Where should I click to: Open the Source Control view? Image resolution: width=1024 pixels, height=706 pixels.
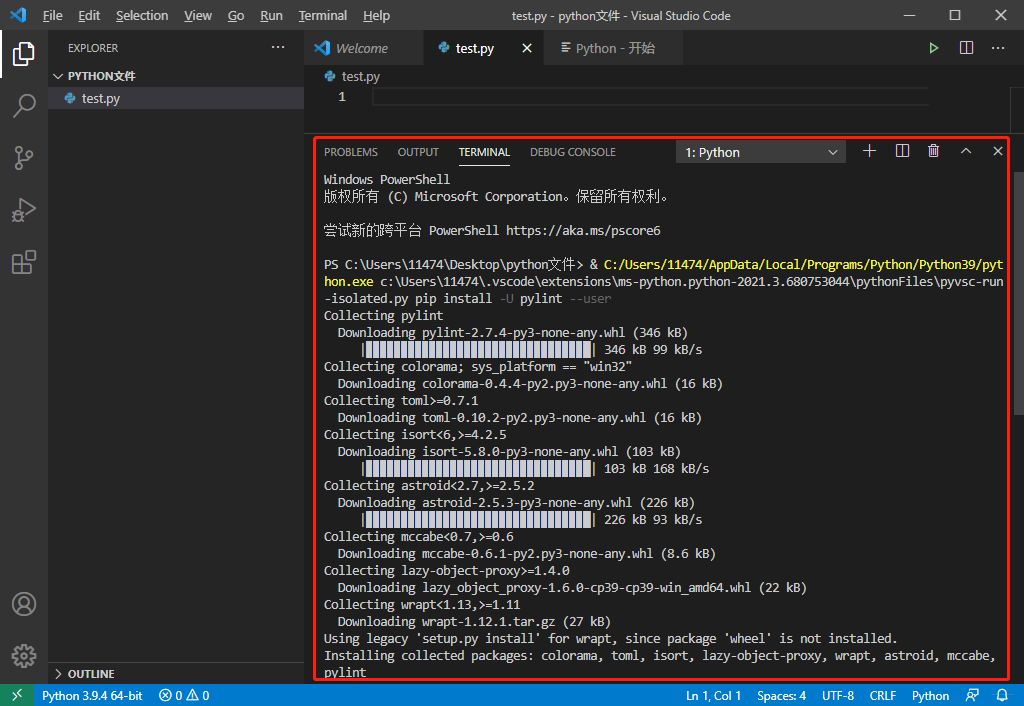tap(24, 158)
